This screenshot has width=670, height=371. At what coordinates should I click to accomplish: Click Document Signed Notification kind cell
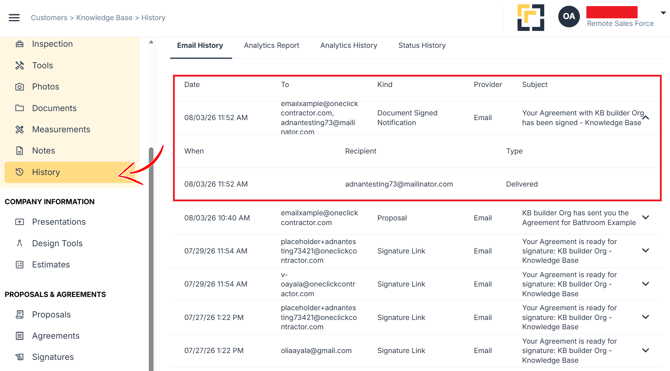click(x=407, y=118)
